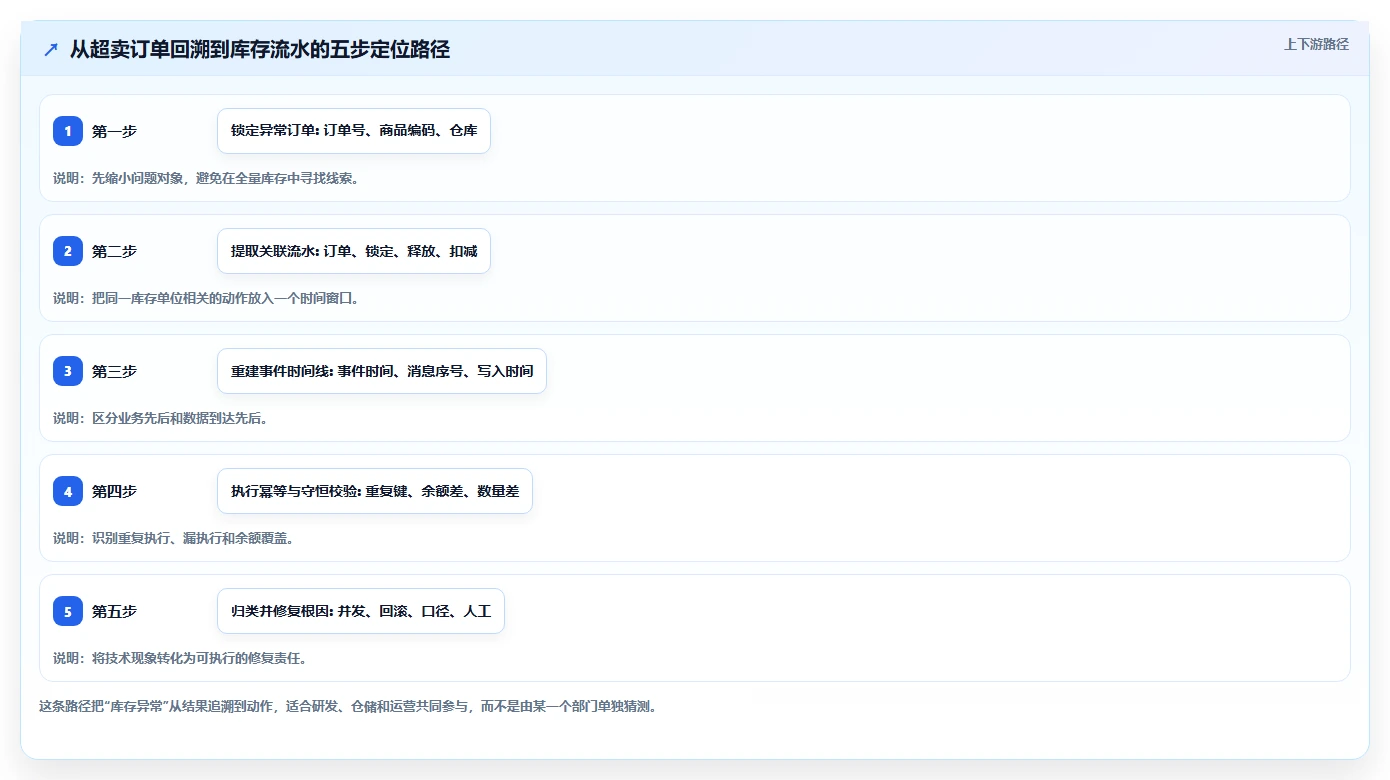Image resolution: width=1390 pixels, height=780 pixels.
Task: Click the step number 5 badge
Action: (68, 611)
